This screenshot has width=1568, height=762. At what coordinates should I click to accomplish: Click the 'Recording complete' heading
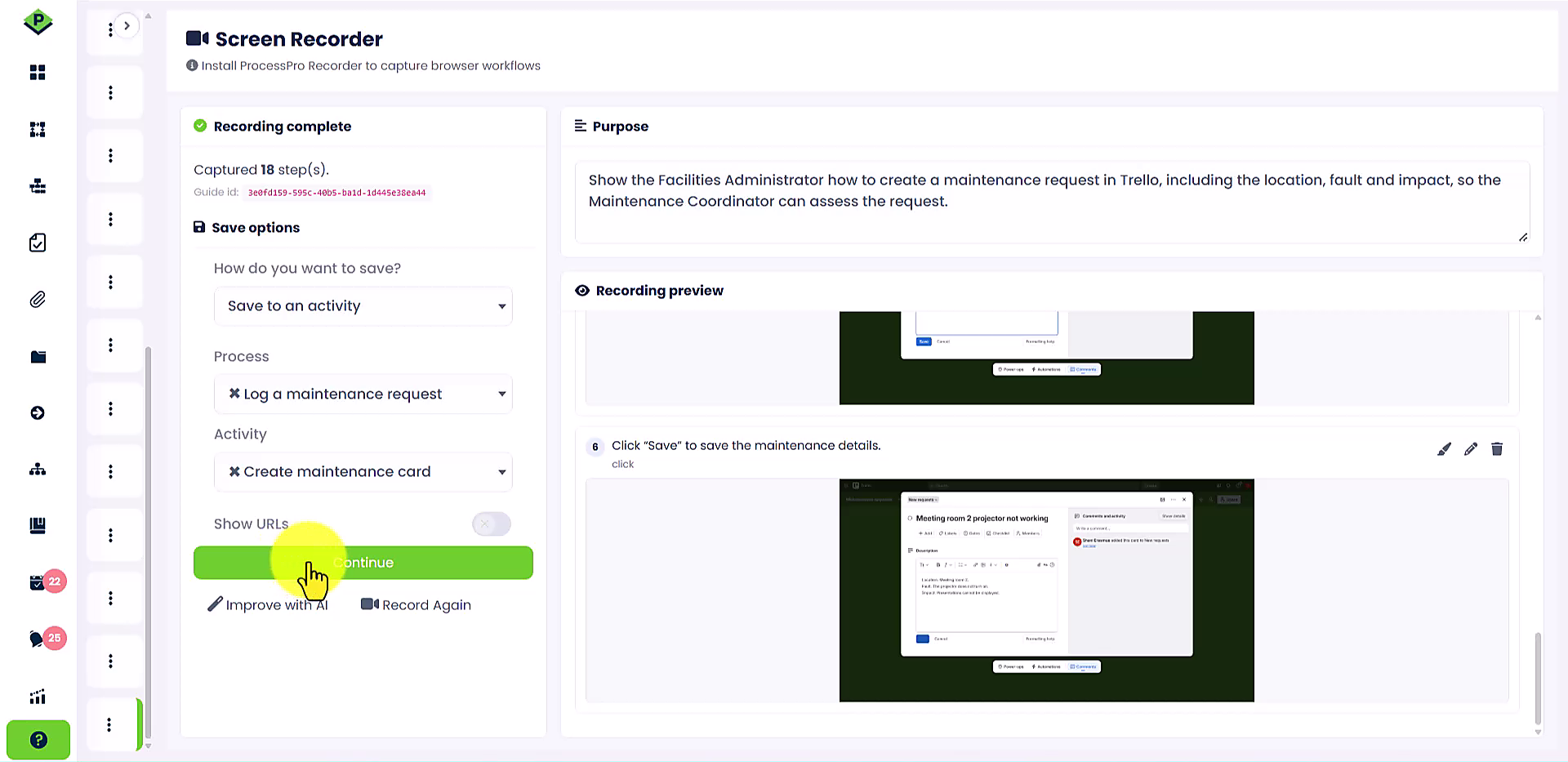283,127
